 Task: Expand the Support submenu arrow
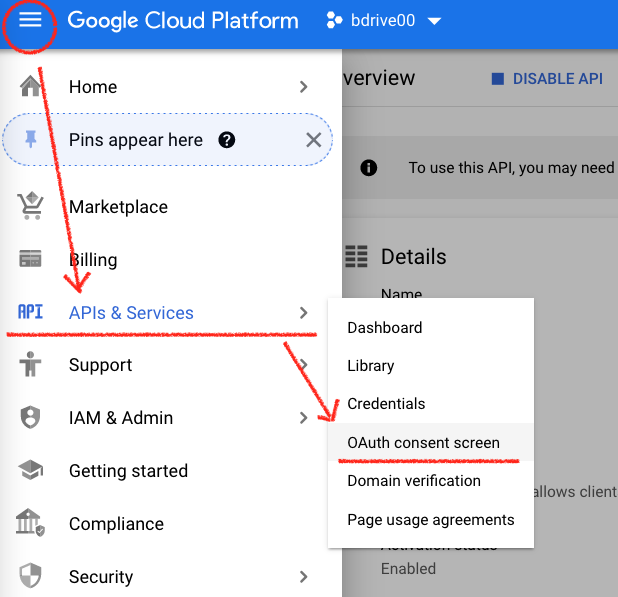(x=304, y=365)
